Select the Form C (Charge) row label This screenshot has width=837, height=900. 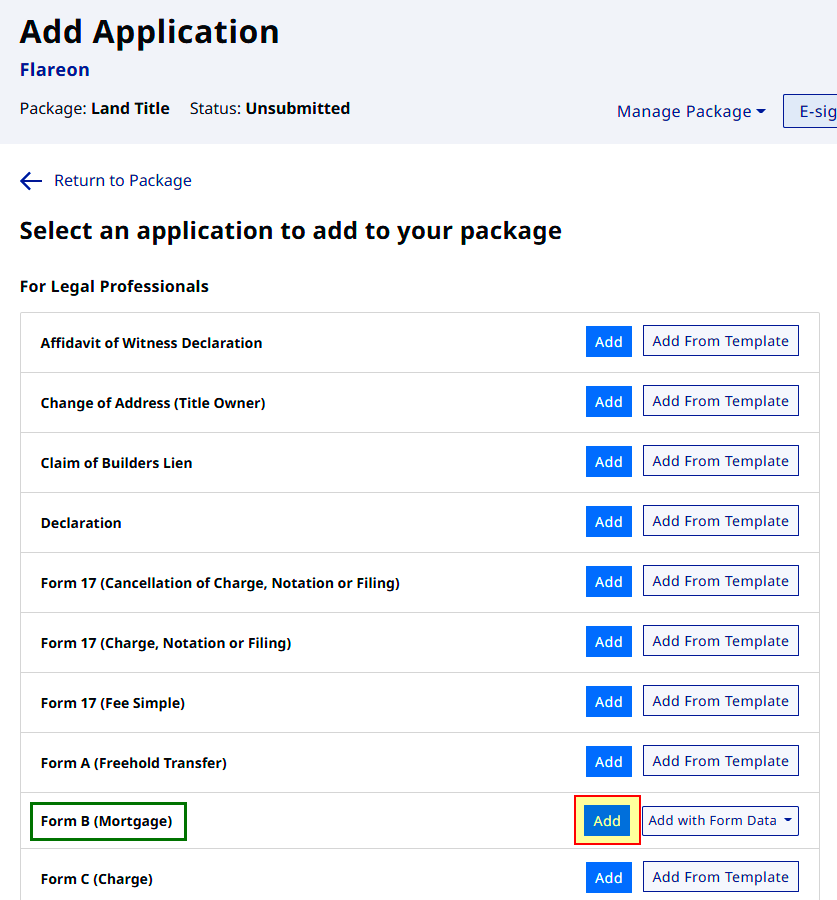click(x=96, y=879)
